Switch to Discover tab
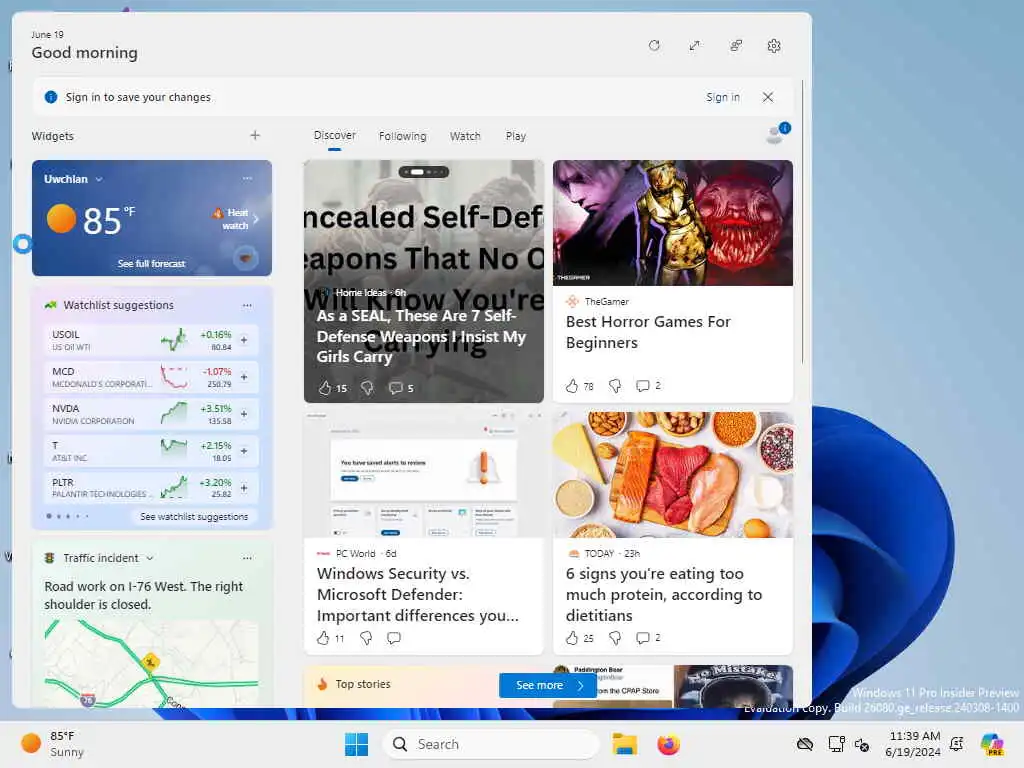Viewport: 1024px width, 768px height. (334, 135)
